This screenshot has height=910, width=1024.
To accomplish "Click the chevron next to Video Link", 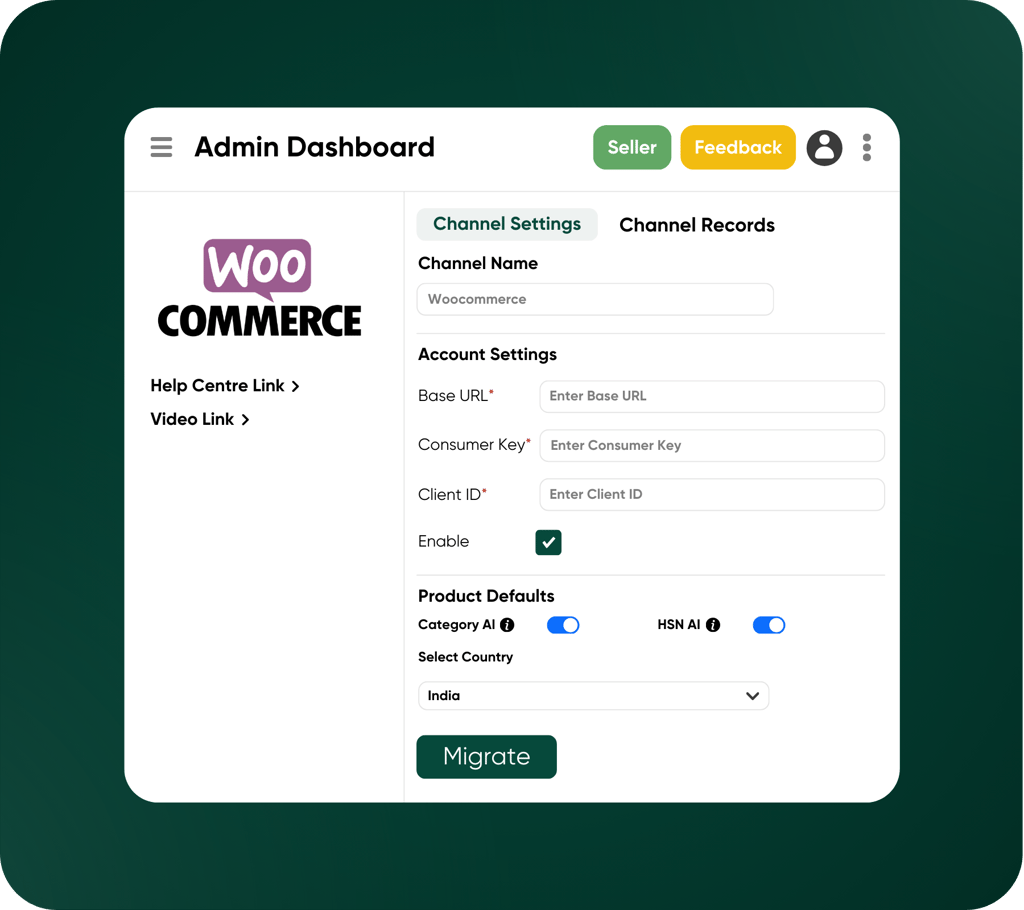I will point(245,419).
